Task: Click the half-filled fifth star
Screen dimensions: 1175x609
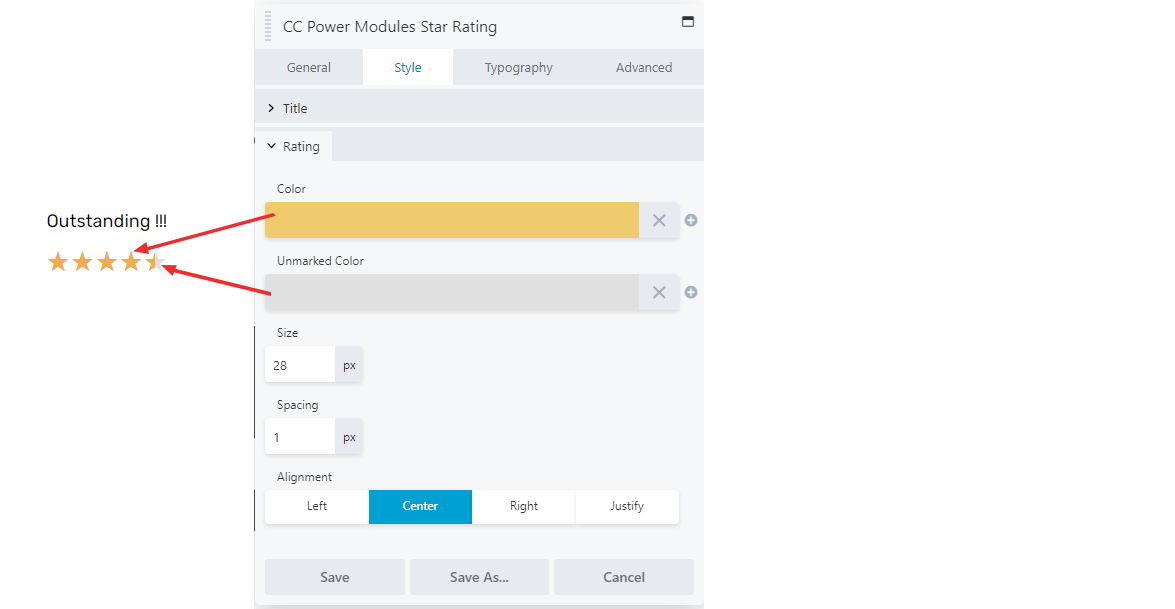Action: point(155,261)
